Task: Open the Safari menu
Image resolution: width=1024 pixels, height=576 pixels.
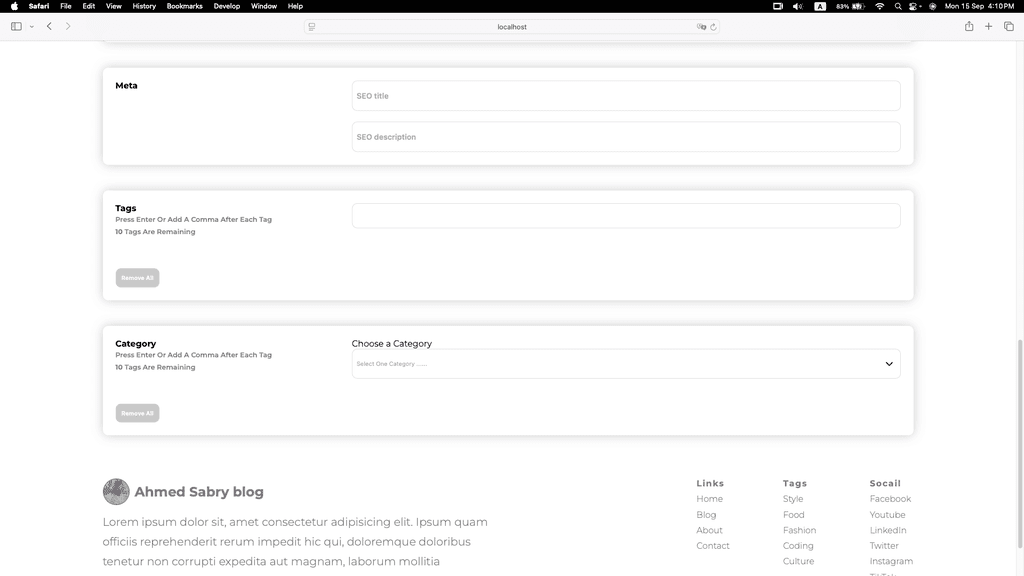Action: pyautogui.click(x=39, y=6)
